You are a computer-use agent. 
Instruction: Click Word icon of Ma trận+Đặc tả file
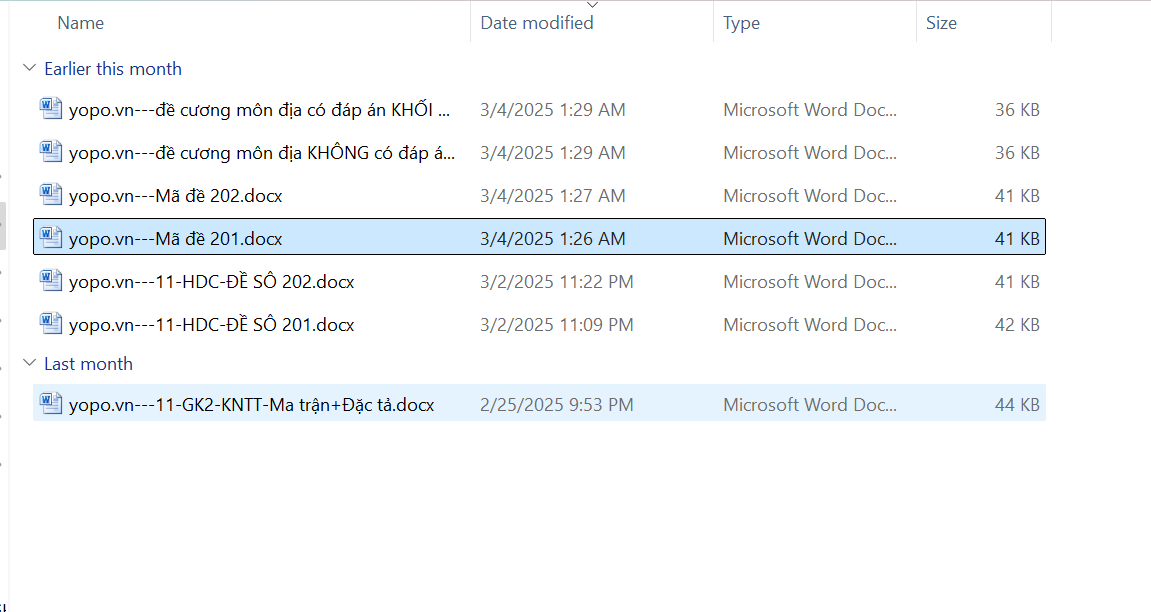tap(51, 404)
